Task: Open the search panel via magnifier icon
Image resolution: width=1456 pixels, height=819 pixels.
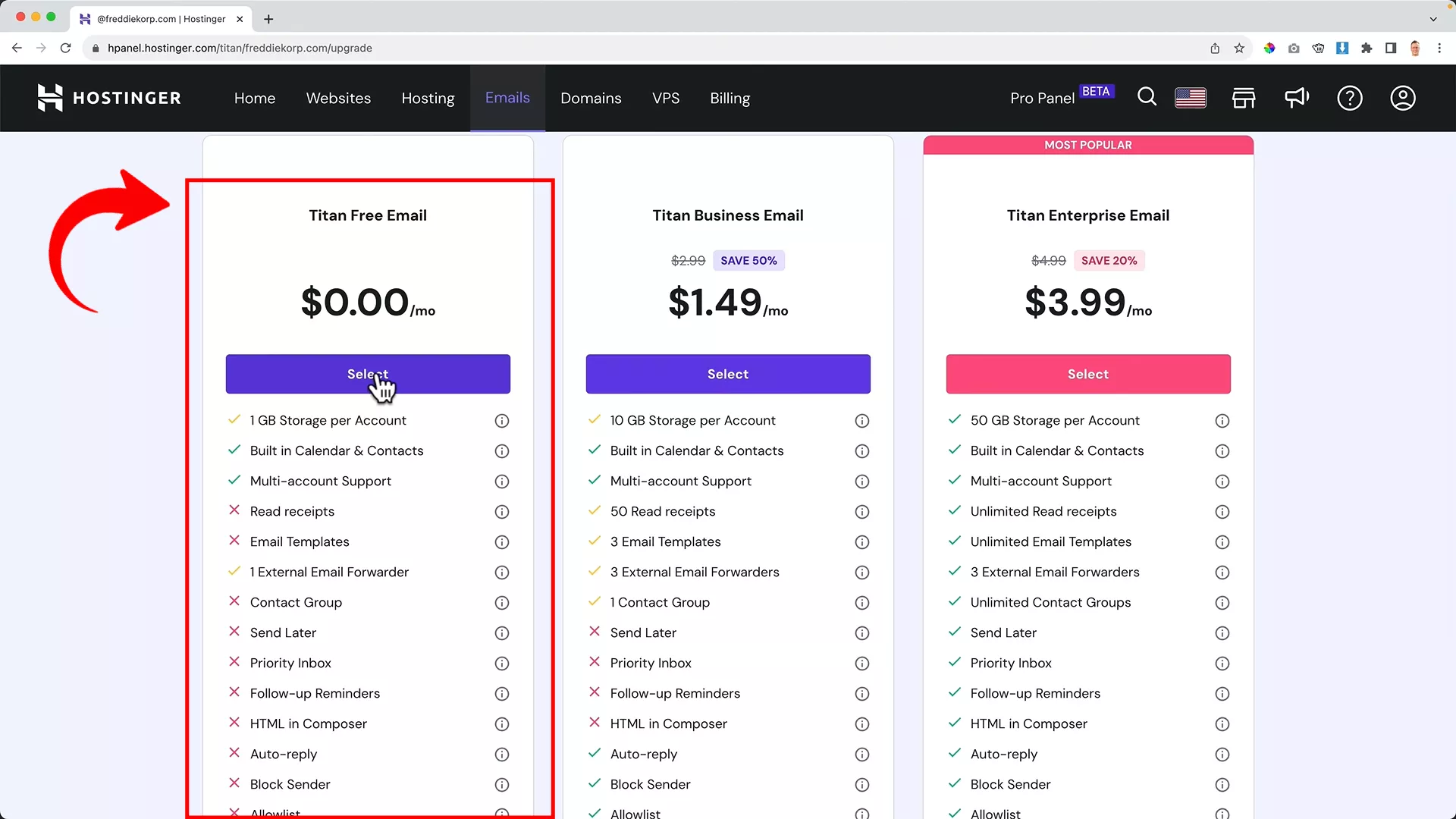Action: [1147, 98]
